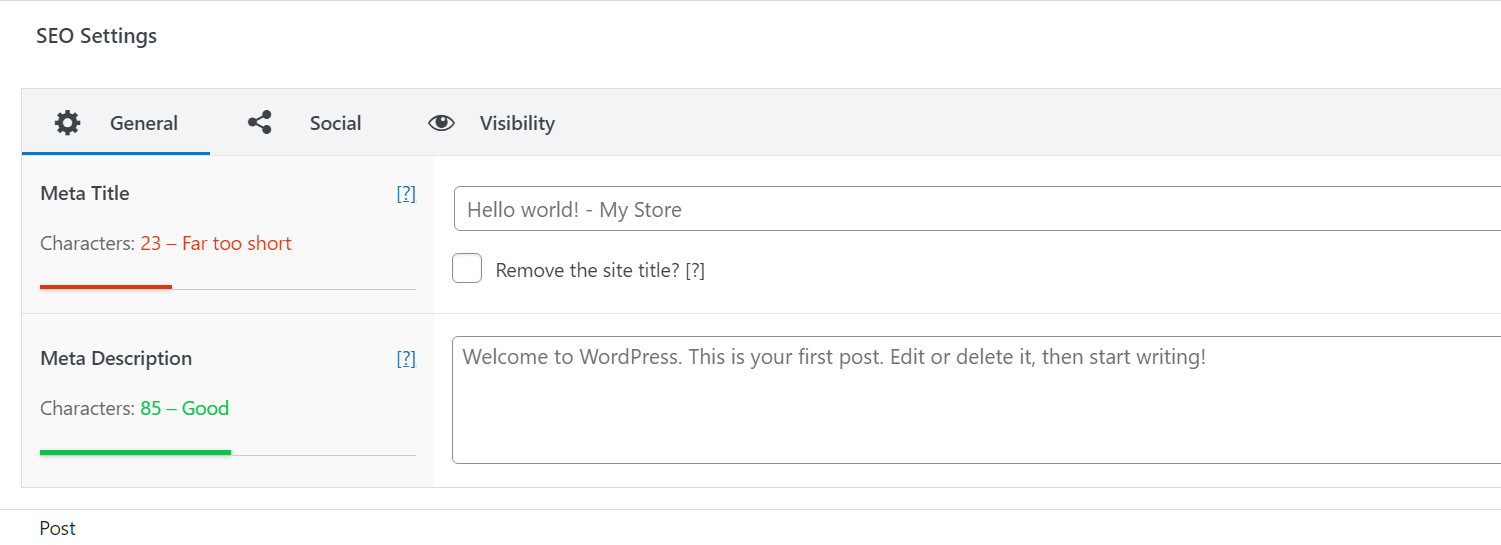Click the 'Remove the site title?' label text

click(x=587, y=270)
